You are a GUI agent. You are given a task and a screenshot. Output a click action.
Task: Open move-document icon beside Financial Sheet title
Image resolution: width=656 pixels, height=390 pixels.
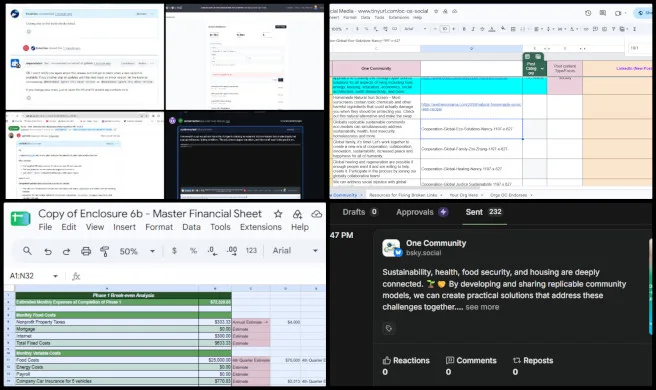coord(297,214)
